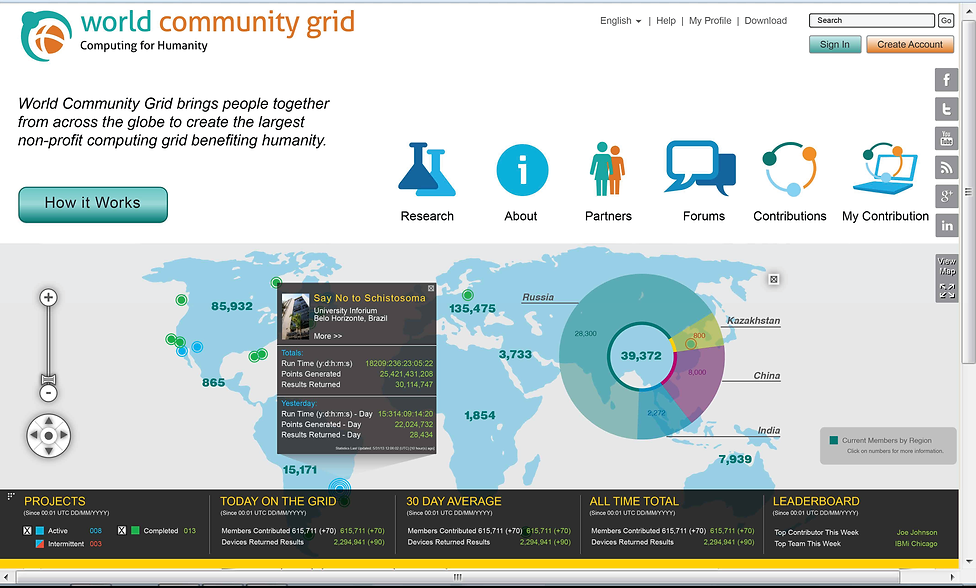Viewport: 976px width, 588px height.
Task: Visit the Twitter page icon
Action: [946, 109]
